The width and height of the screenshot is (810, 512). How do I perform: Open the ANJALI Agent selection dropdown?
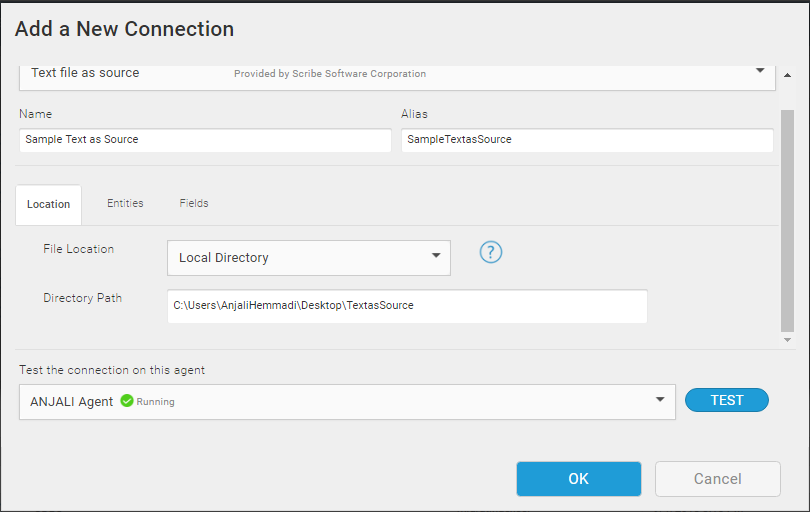659,401
